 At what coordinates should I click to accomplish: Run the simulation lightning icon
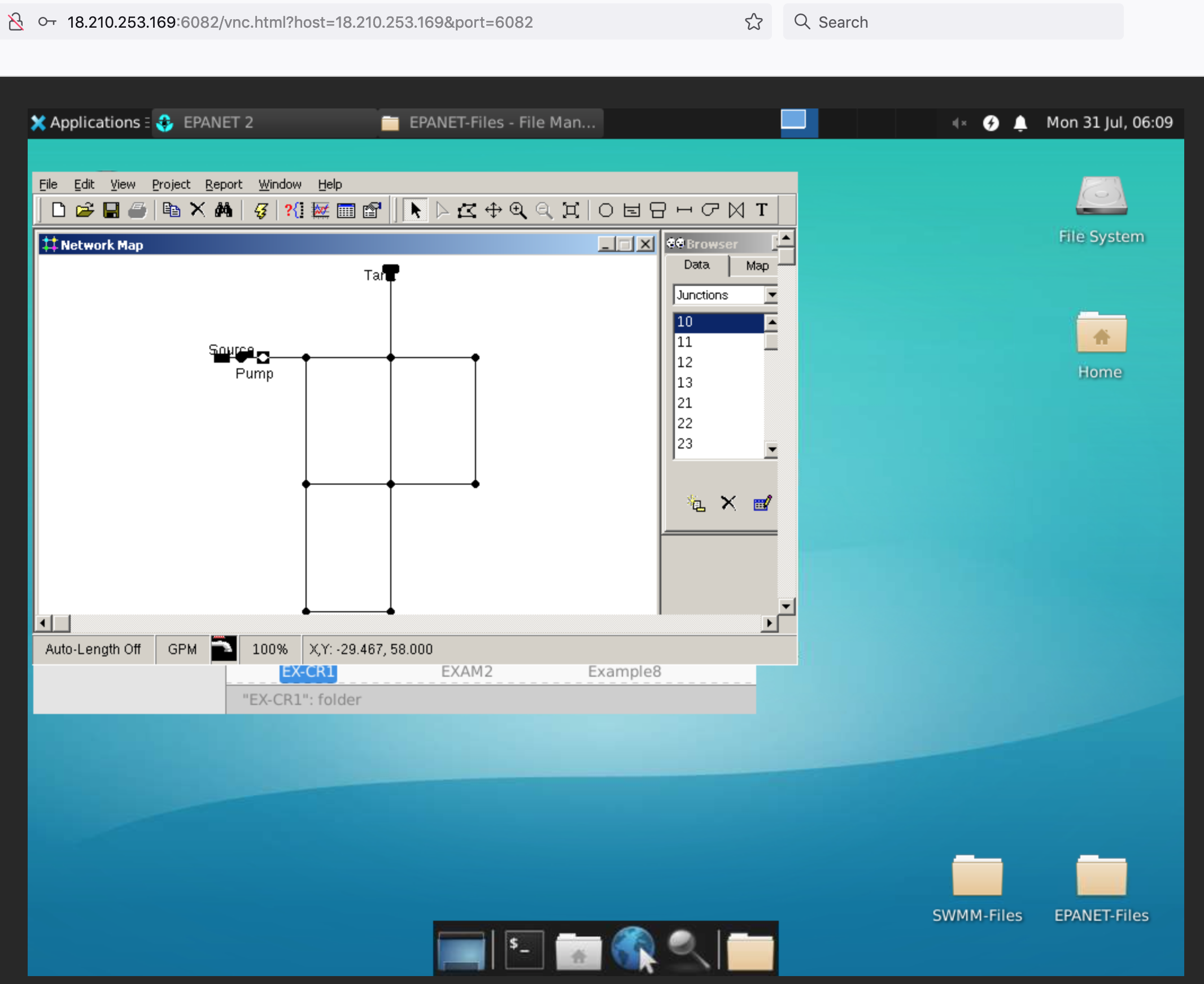pyautogui.click(x=261, y=210)
